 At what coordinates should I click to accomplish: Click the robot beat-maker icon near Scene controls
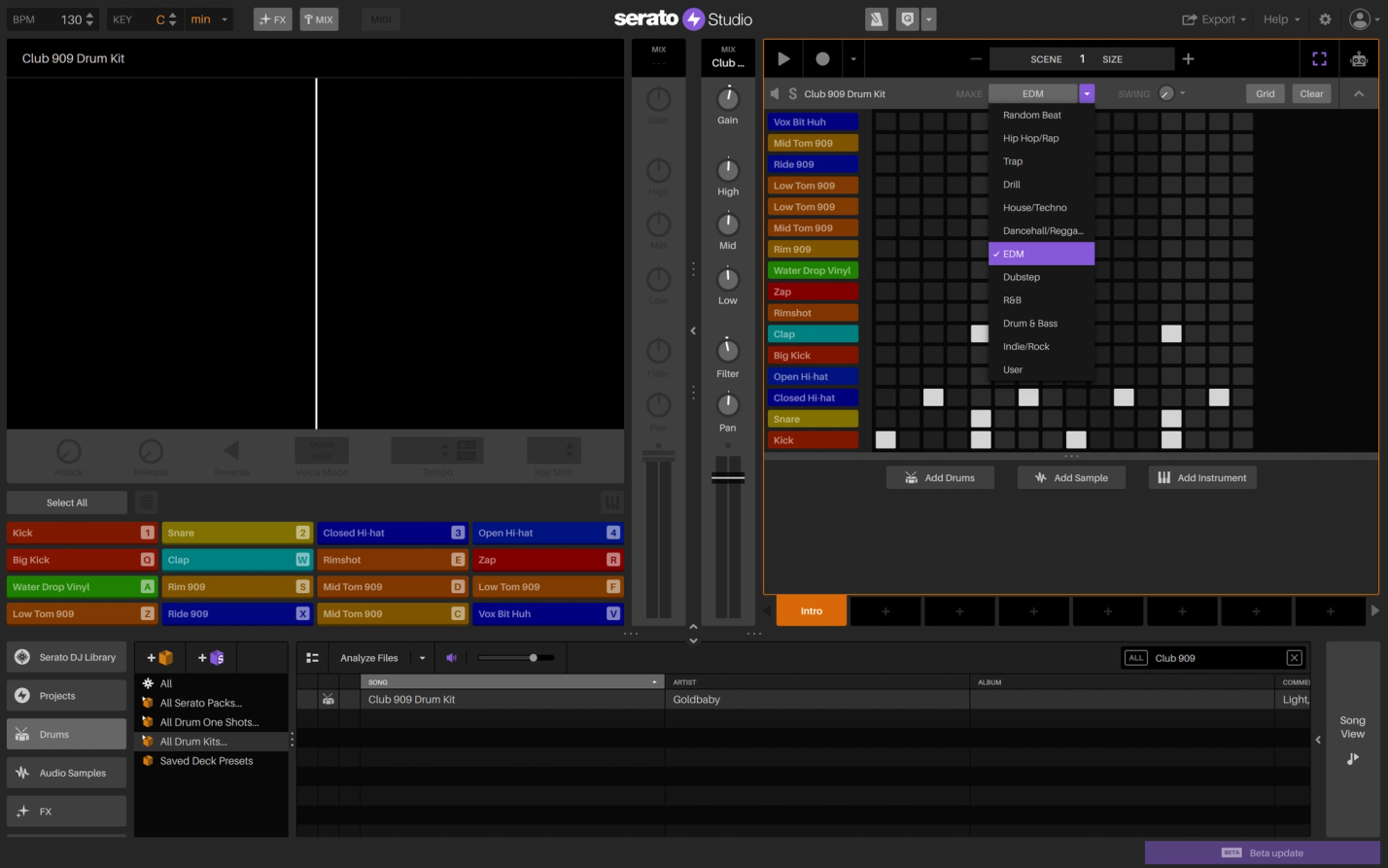tap(1358, 58)
